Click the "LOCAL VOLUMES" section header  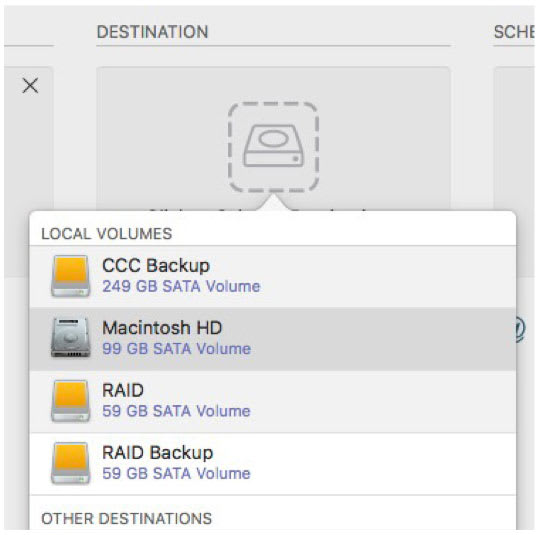(x=107, y=234)
